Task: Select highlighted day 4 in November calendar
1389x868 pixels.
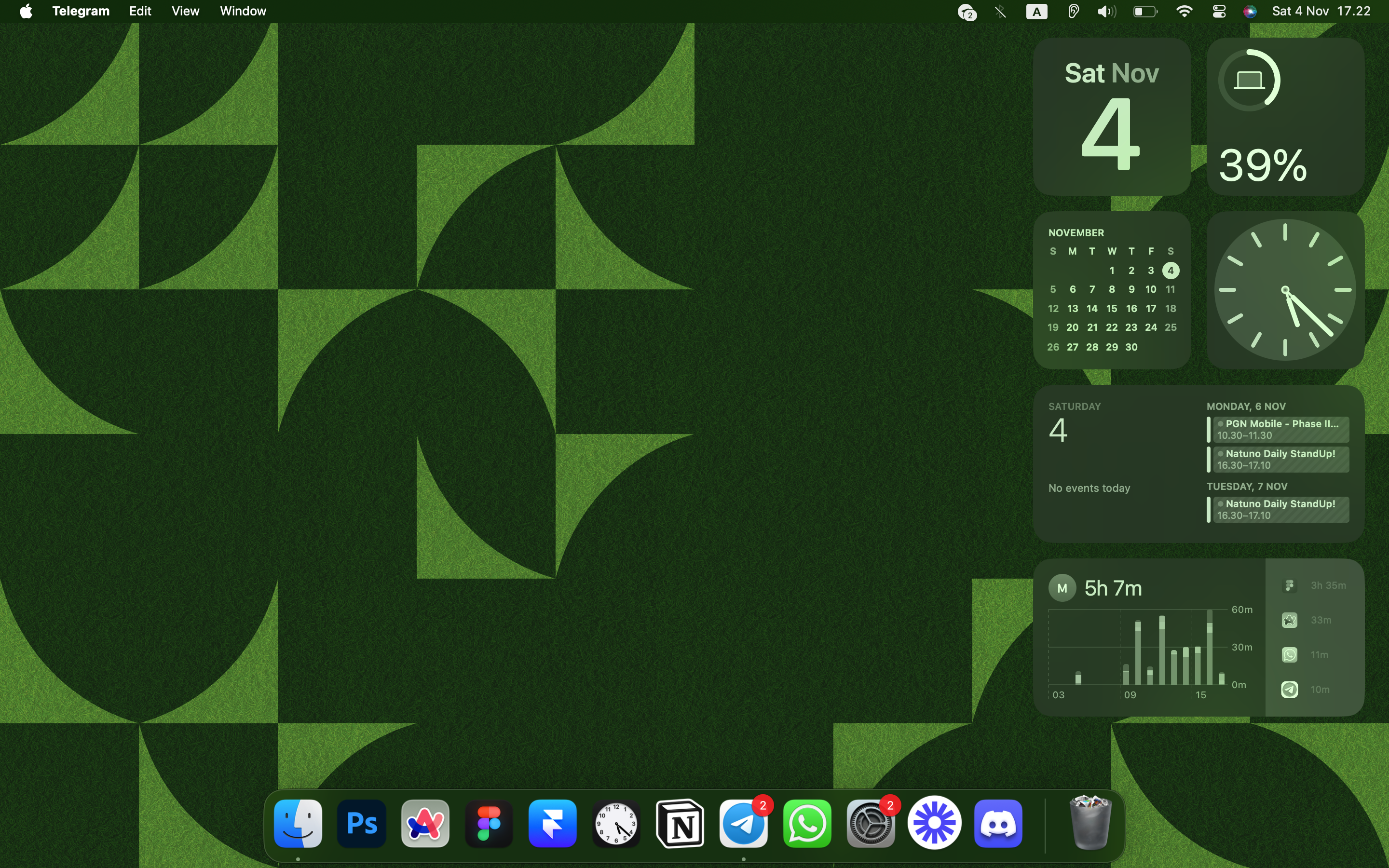Action: [x=1171, y=271]
